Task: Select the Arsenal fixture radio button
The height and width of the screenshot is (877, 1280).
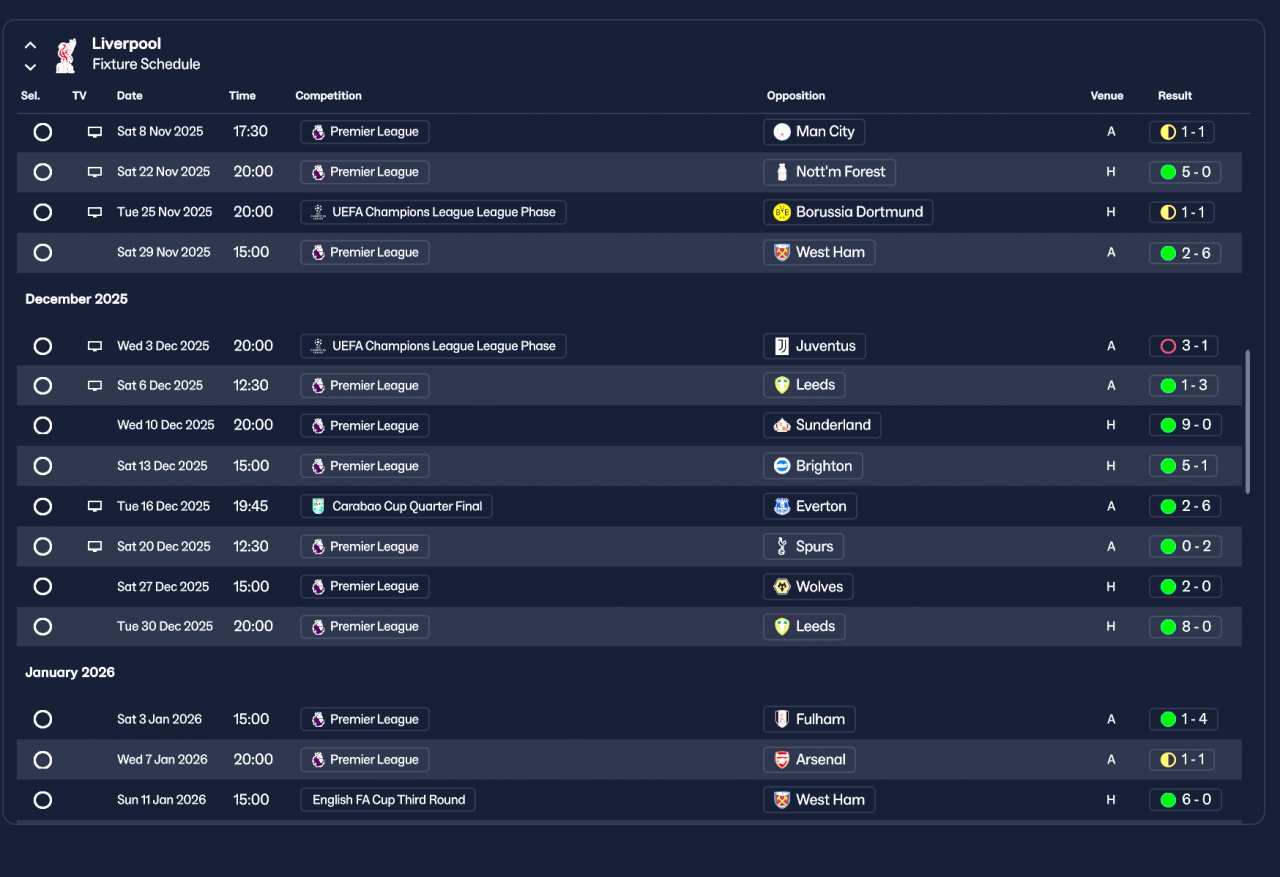Action: 42,760
